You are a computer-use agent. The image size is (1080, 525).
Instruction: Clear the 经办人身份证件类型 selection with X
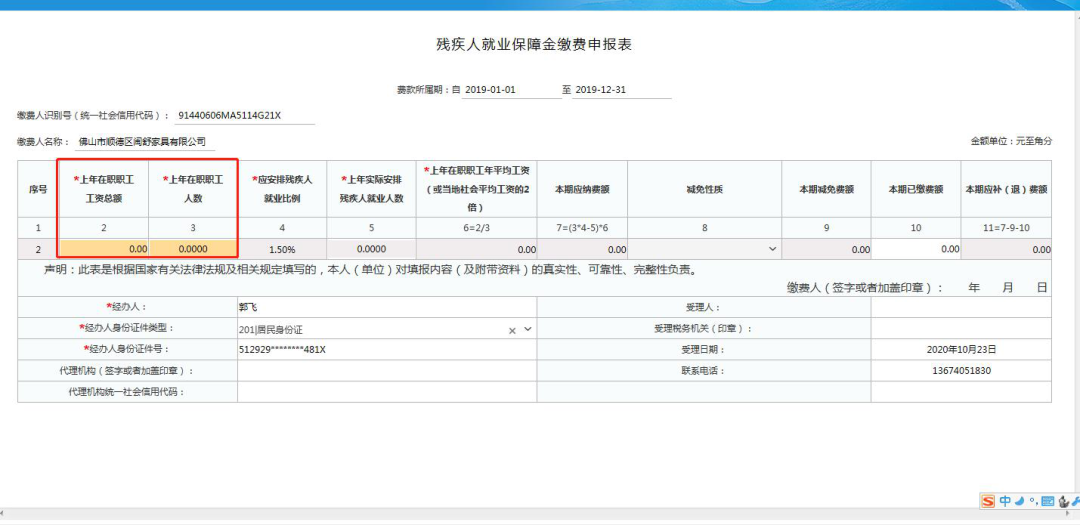[x=512, y=329]
